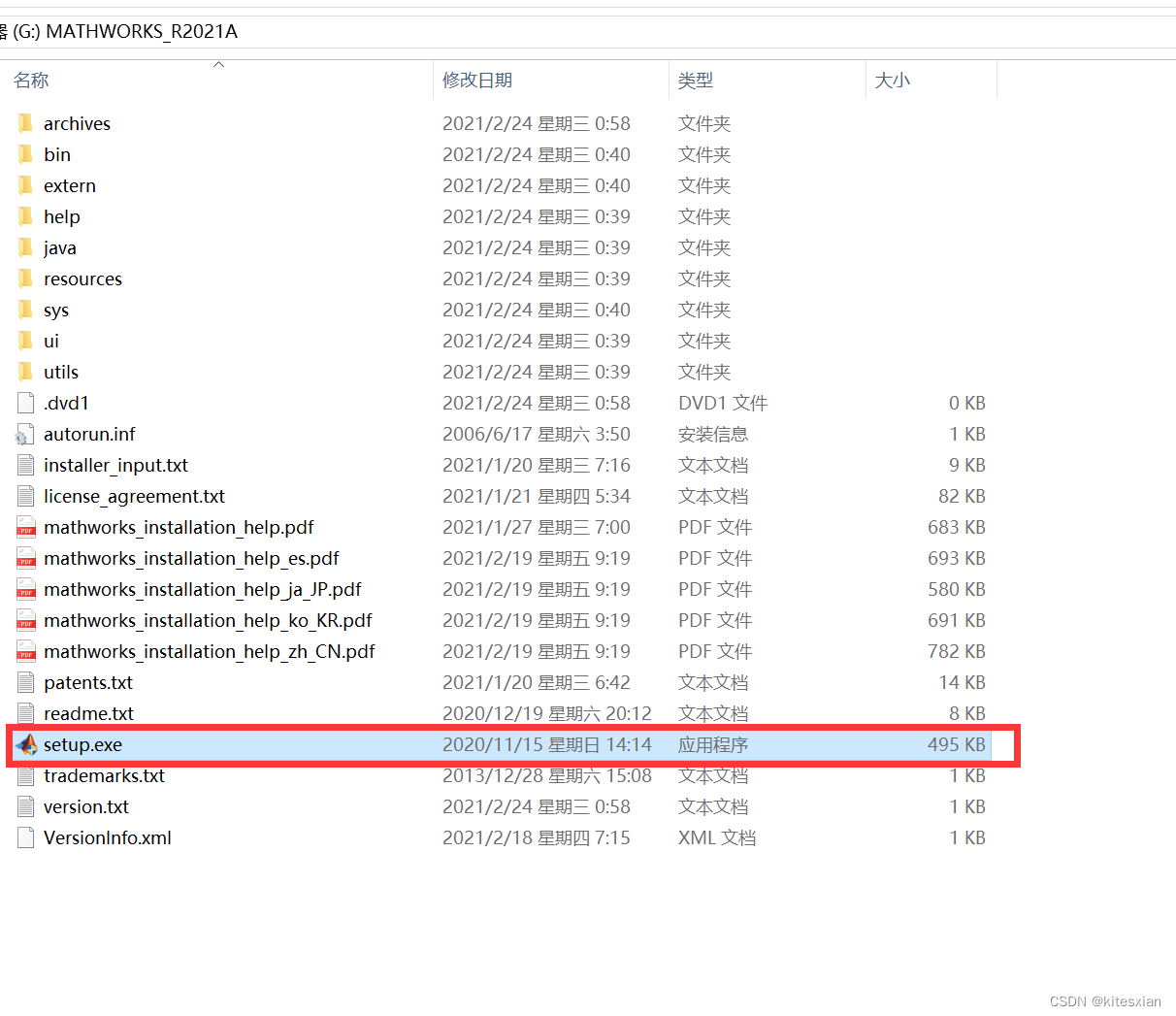Screen dimensions: 1176x1016
Task: Sort files by the 大小 column header
Action: 931,80
